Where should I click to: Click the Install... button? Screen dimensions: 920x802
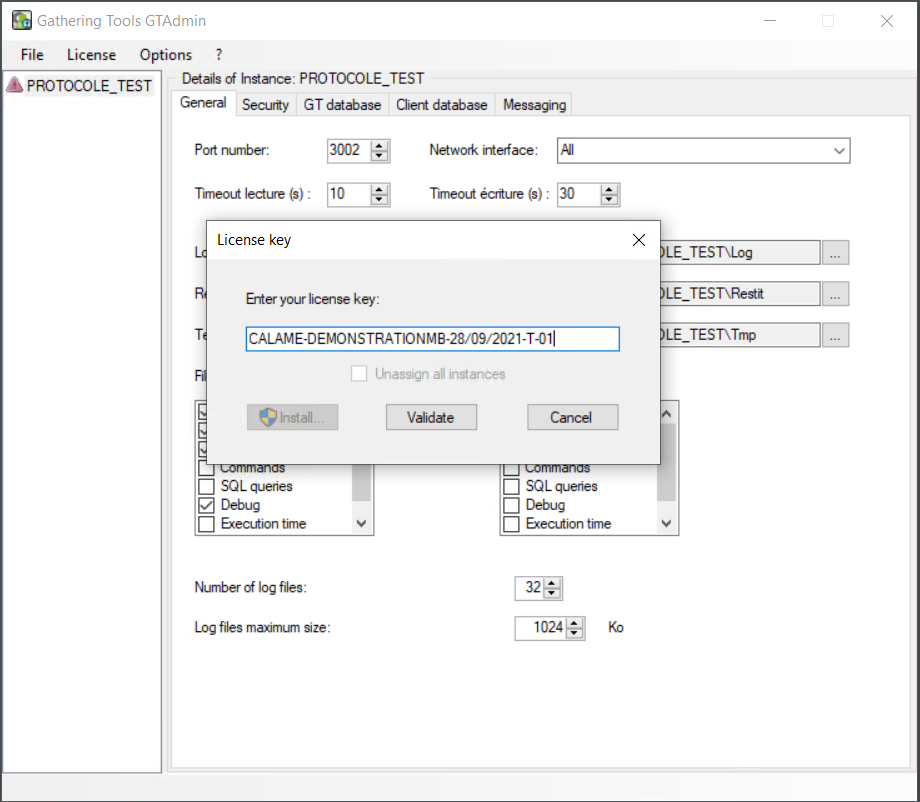292,417
